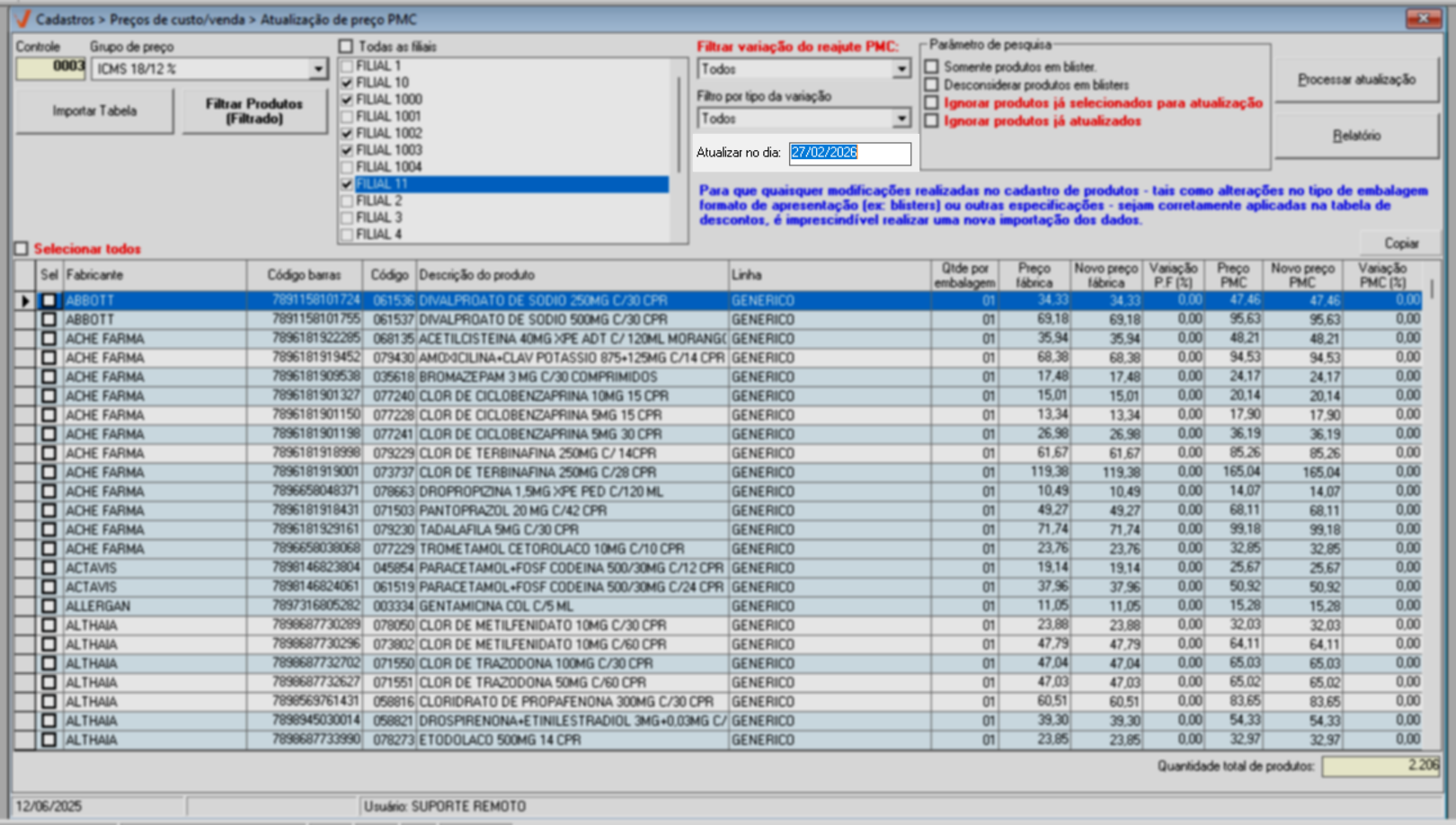Toggle 'Somente produtos em blister' option

coord(932,67)
